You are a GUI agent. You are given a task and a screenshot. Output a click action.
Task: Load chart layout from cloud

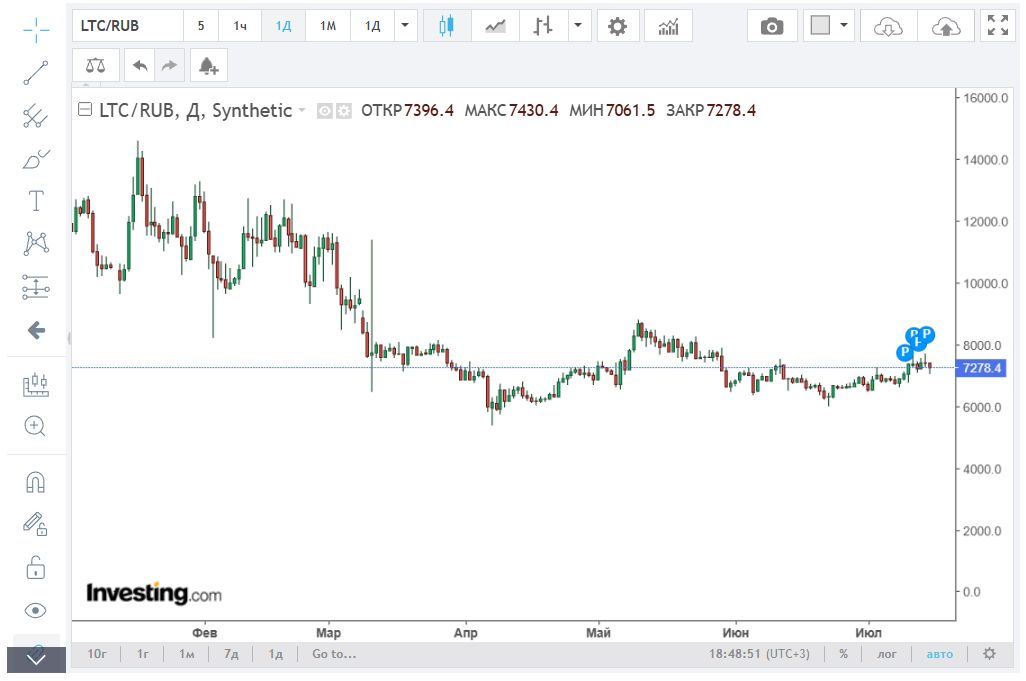coord(888,26)
